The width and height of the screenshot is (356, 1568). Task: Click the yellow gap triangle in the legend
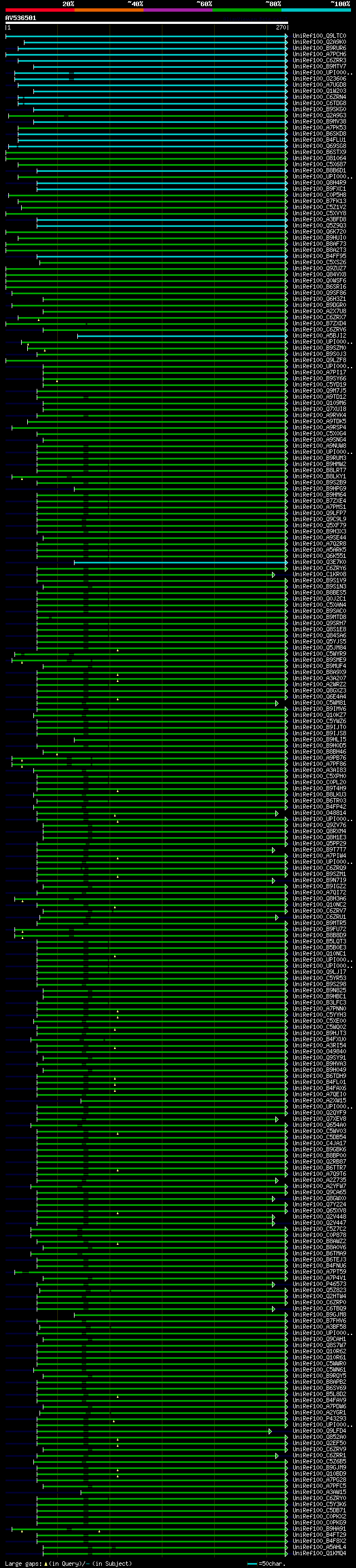pos(46,1563)
